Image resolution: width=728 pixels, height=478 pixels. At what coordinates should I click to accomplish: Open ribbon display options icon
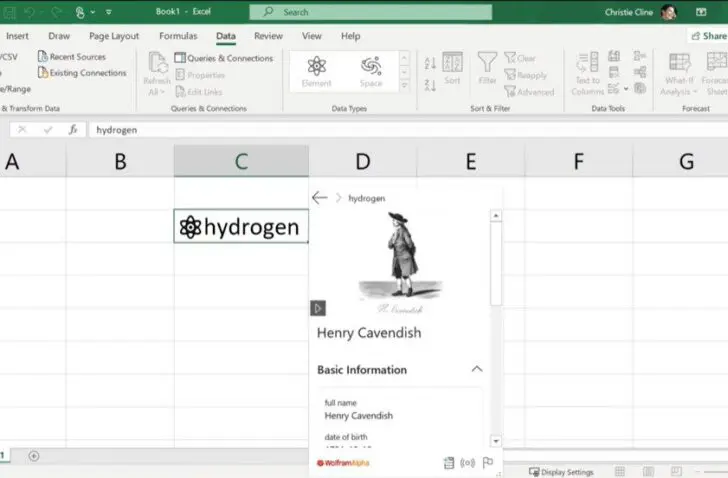[x=701, y=12]
